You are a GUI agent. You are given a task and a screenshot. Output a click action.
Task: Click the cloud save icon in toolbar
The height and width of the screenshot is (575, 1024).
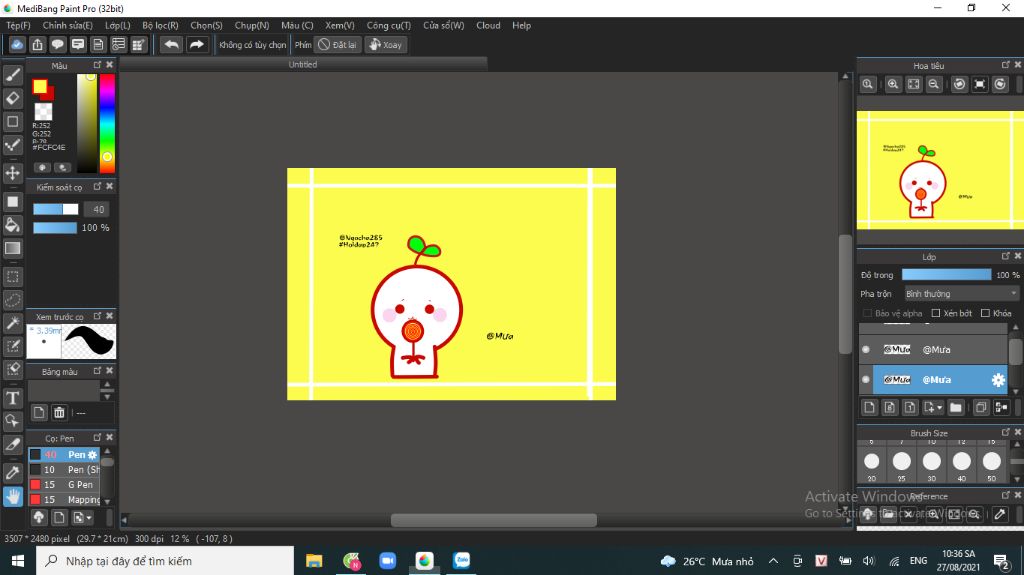pyautogui.click(x=17, y=44)
